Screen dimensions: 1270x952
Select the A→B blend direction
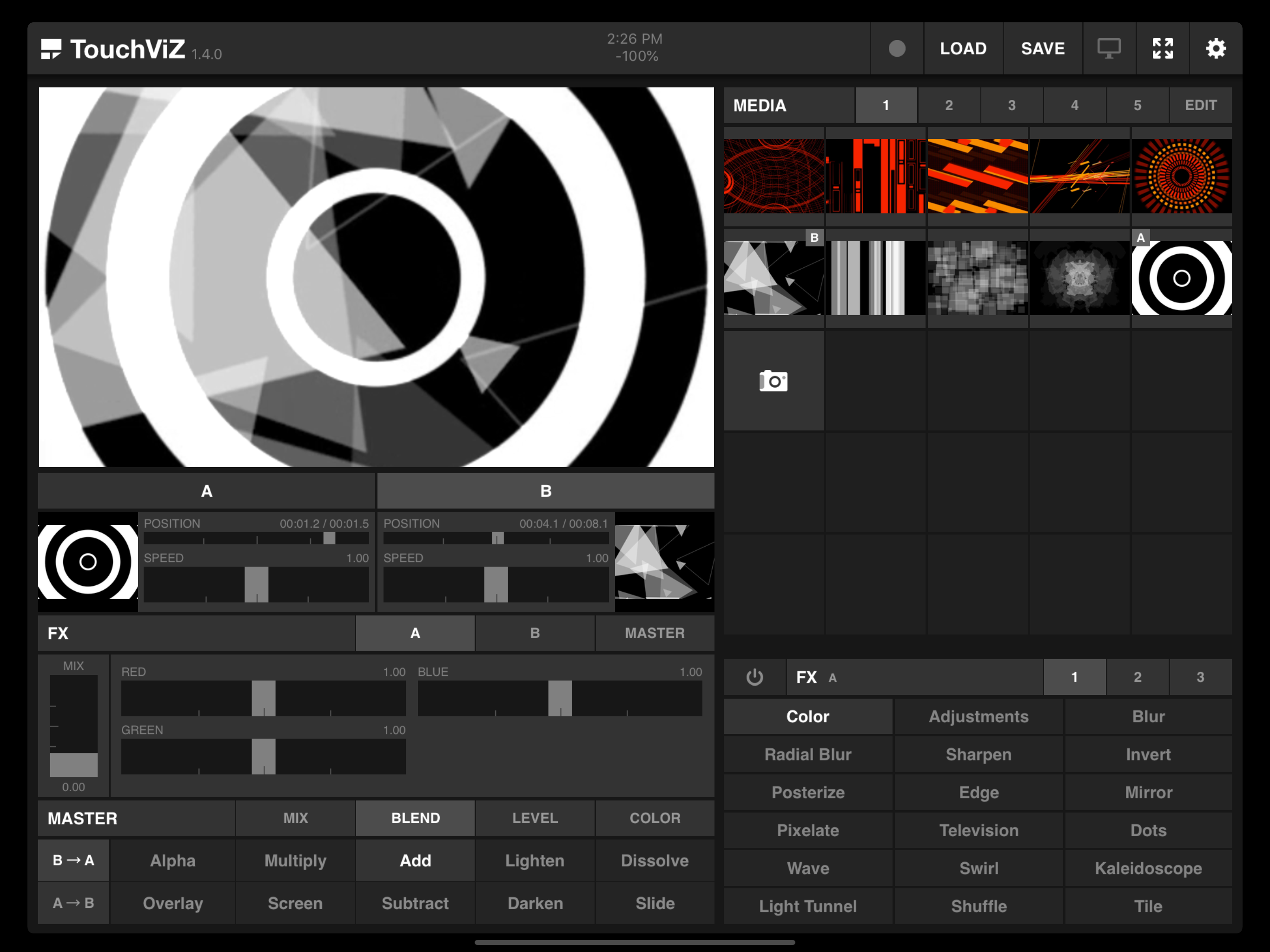point(73,903)
